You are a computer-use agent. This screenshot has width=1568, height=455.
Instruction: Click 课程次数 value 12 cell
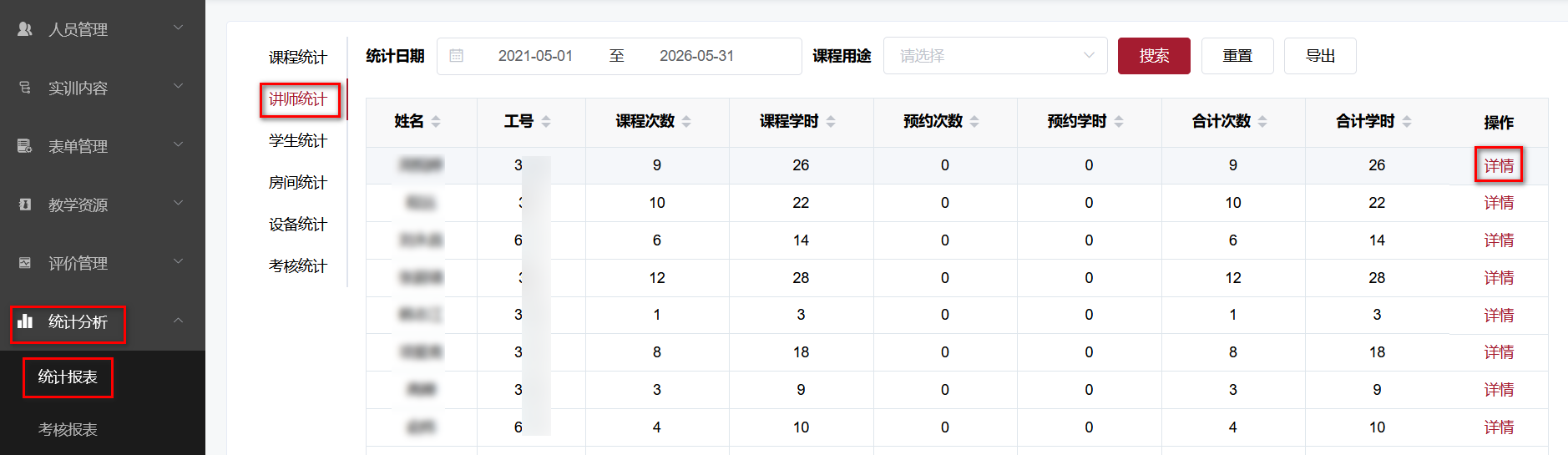[x=657, y=278]
